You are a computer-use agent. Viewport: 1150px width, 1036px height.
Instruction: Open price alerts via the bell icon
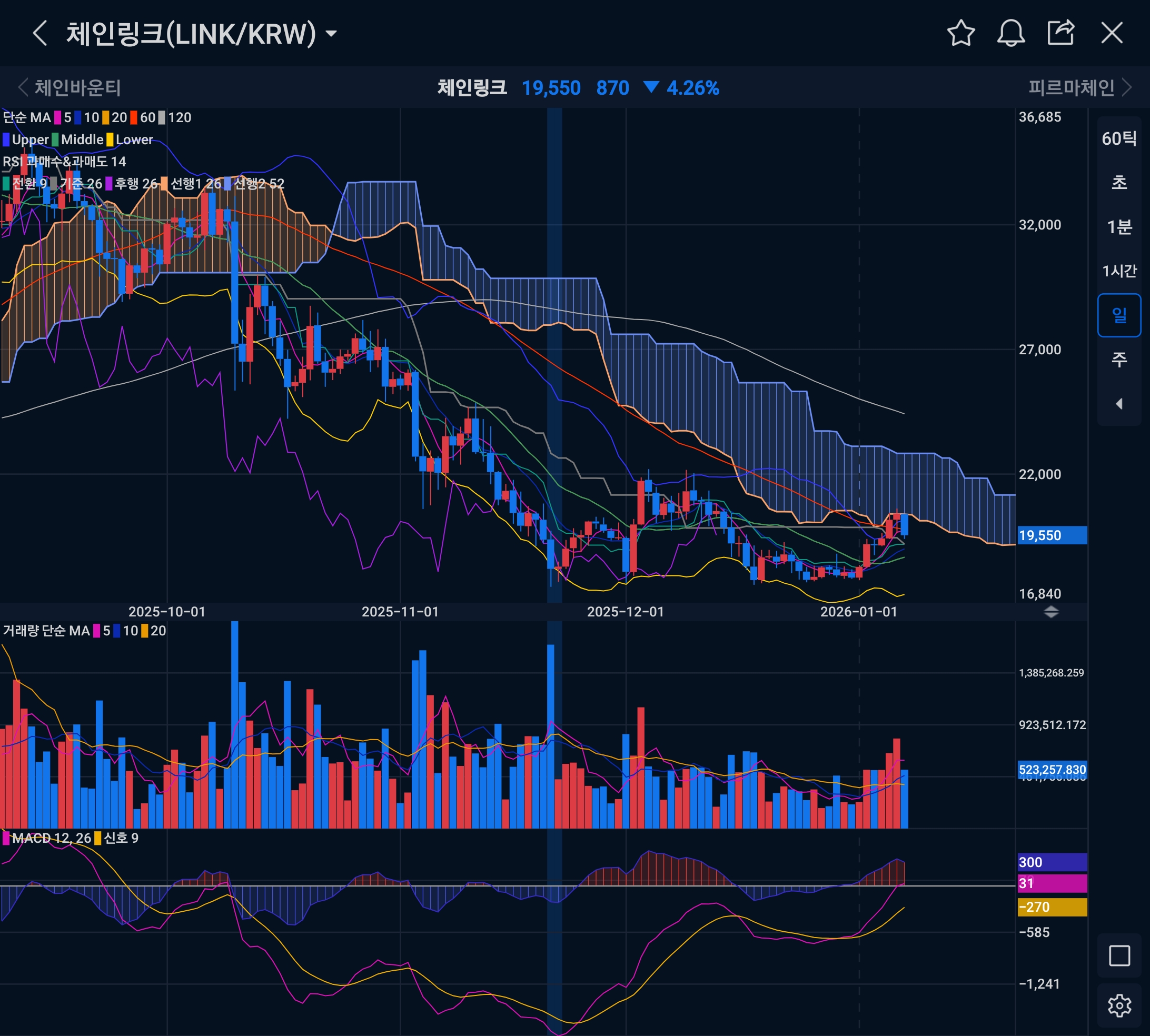pyautogui.click(x=1010, y=33)
